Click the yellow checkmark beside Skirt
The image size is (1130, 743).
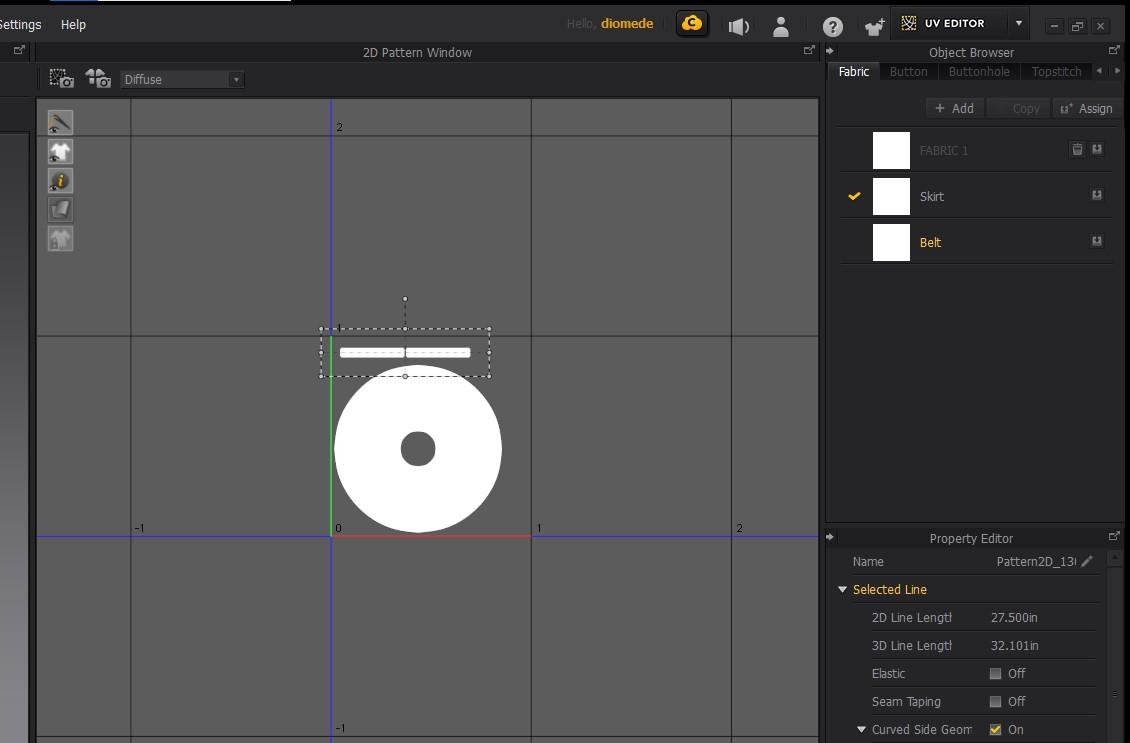coord(854,196)
